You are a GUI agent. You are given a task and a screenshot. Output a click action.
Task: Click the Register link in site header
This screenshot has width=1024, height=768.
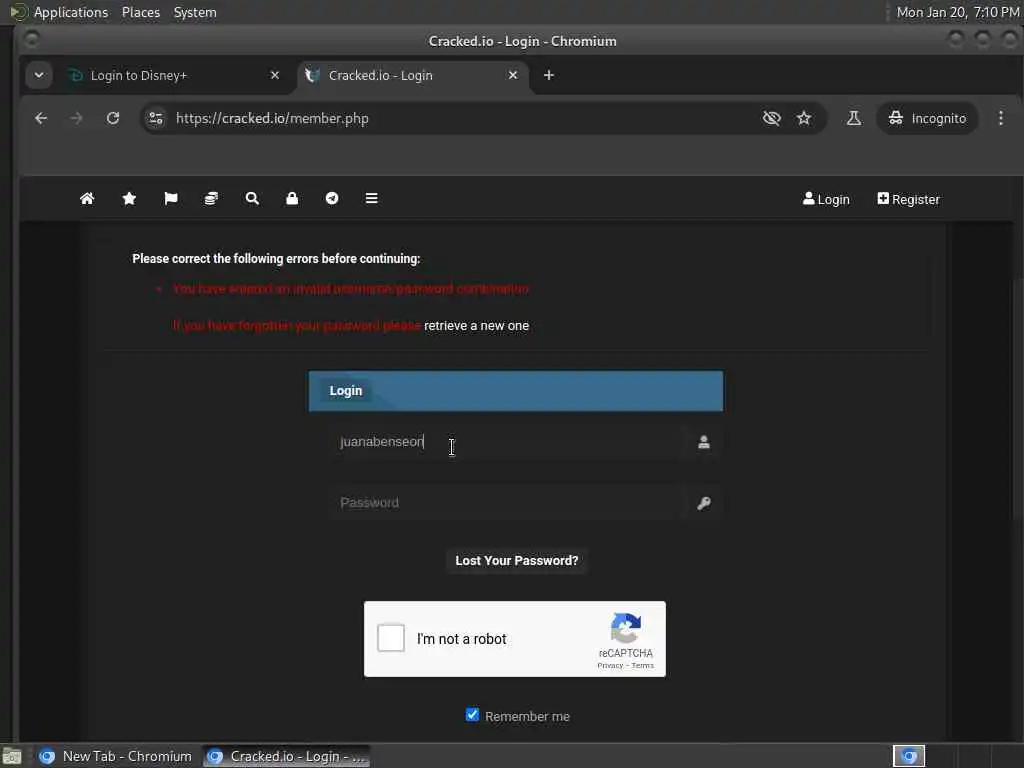(x=908, y=199)
